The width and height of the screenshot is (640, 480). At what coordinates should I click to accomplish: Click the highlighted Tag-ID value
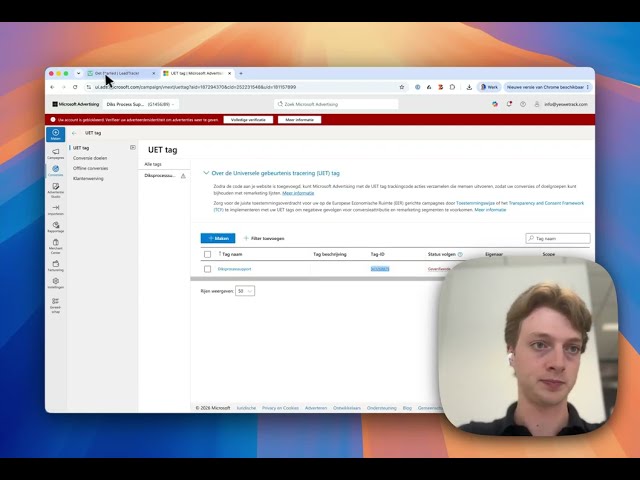pos(380,269)
